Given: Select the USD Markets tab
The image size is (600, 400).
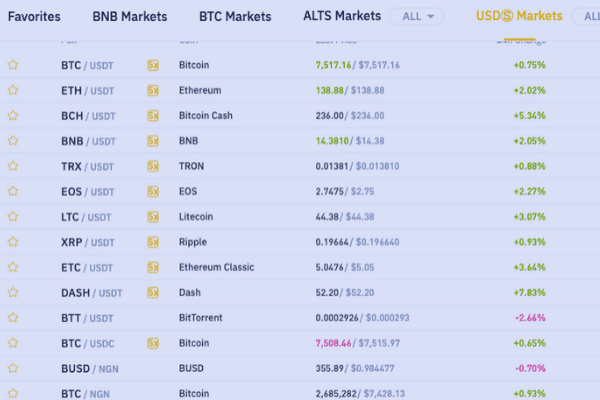Looking at the screenshot, I should pos(519,17).
